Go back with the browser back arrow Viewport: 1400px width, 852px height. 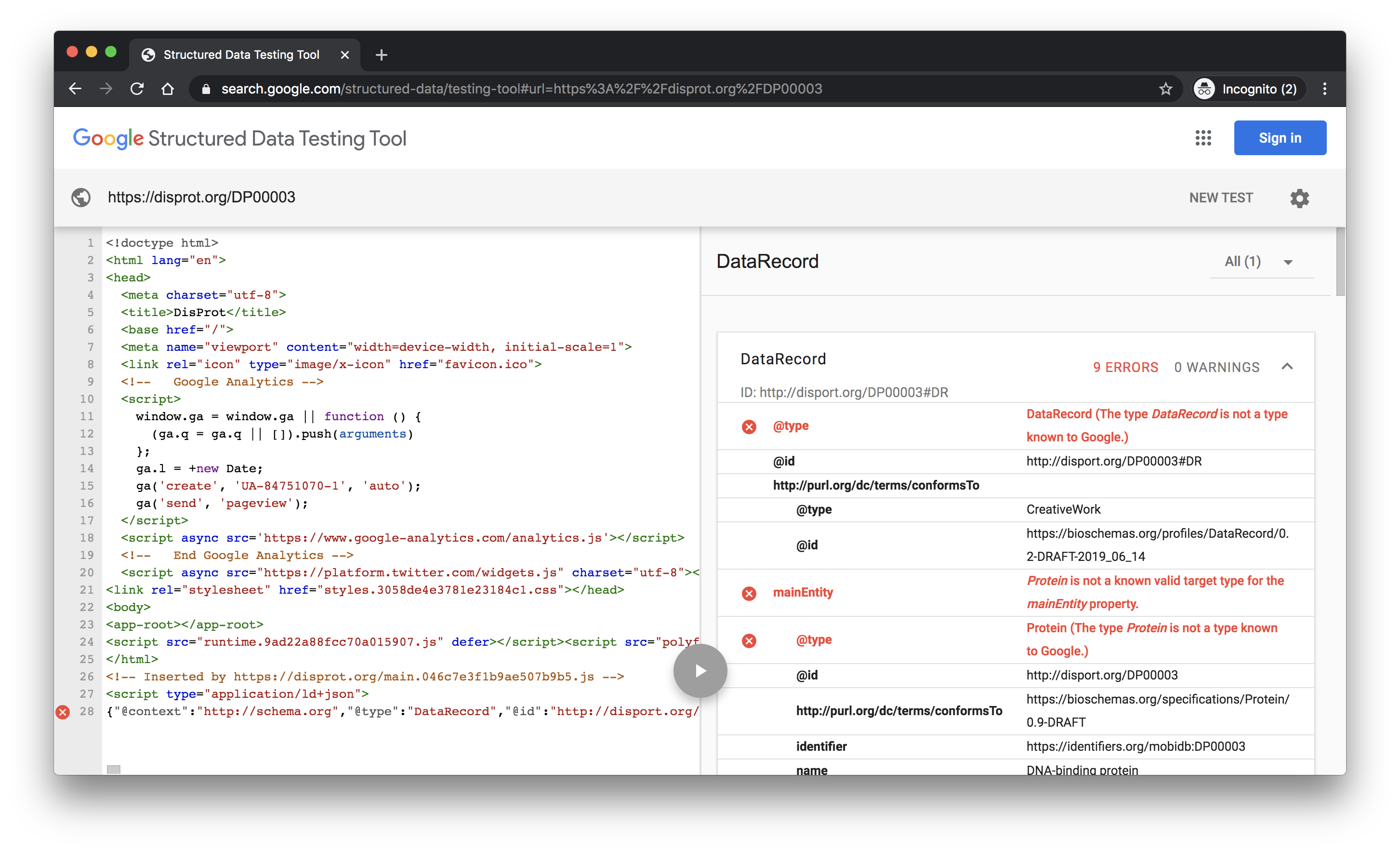pos(75,89)
